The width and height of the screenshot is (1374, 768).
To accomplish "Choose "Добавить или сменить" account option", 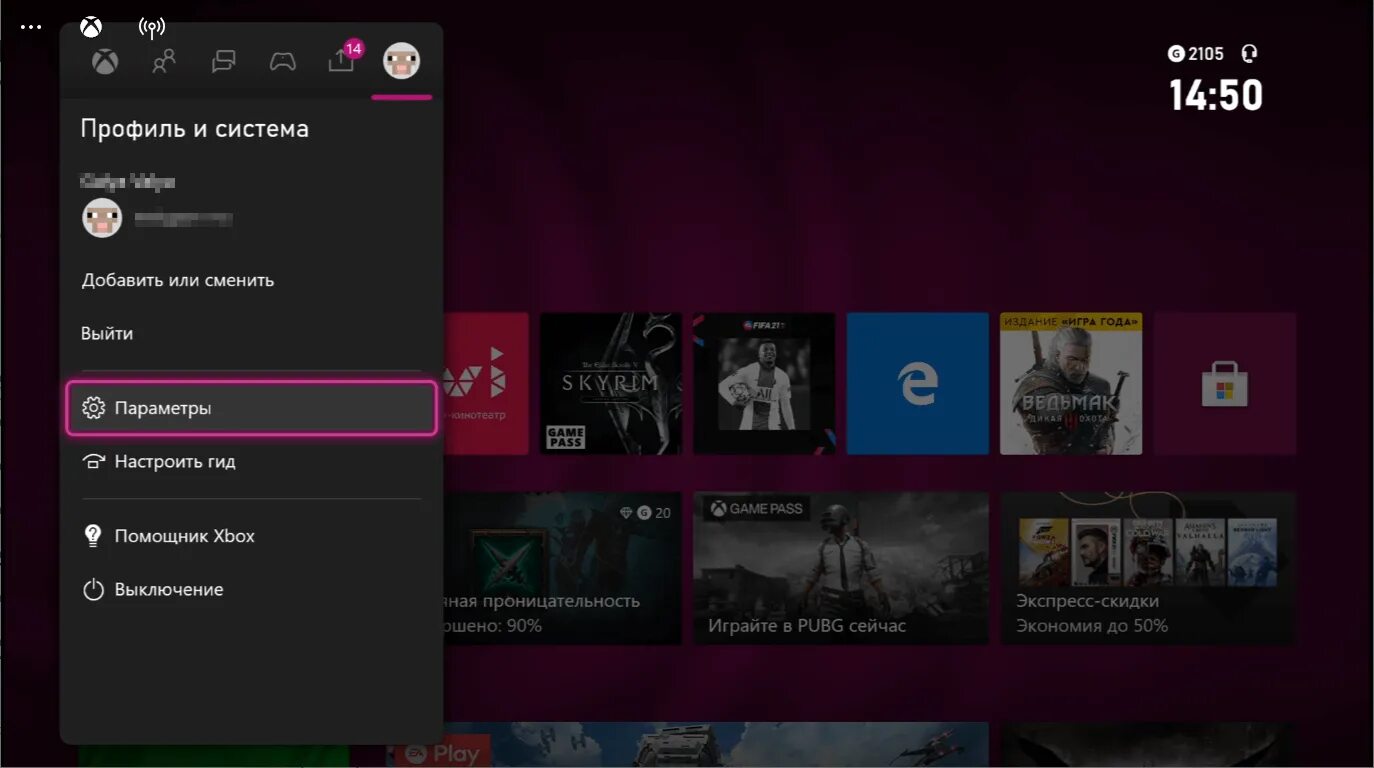I will click(178, 280).
